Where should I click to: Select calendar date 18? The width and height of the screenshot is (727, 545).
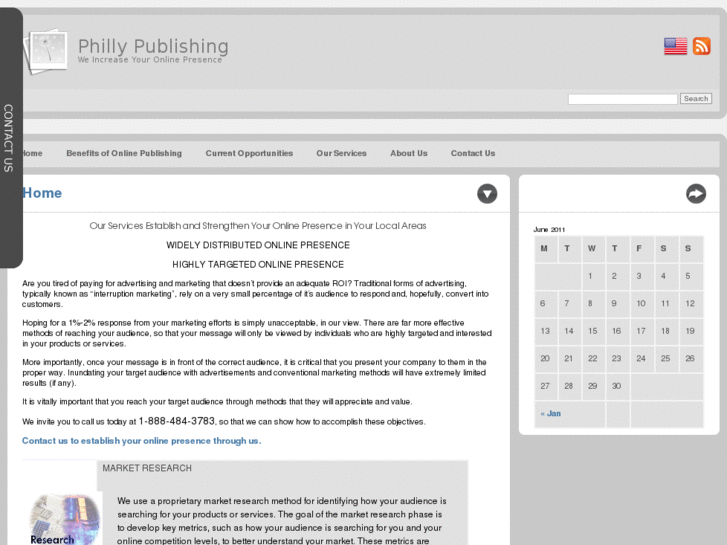[665, 331]
